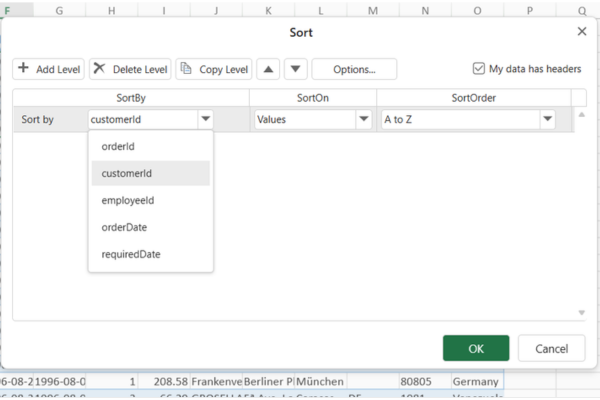Select orderId from the column list
Viewport: 600px width, 400px height.
click(x=151, y=146)
